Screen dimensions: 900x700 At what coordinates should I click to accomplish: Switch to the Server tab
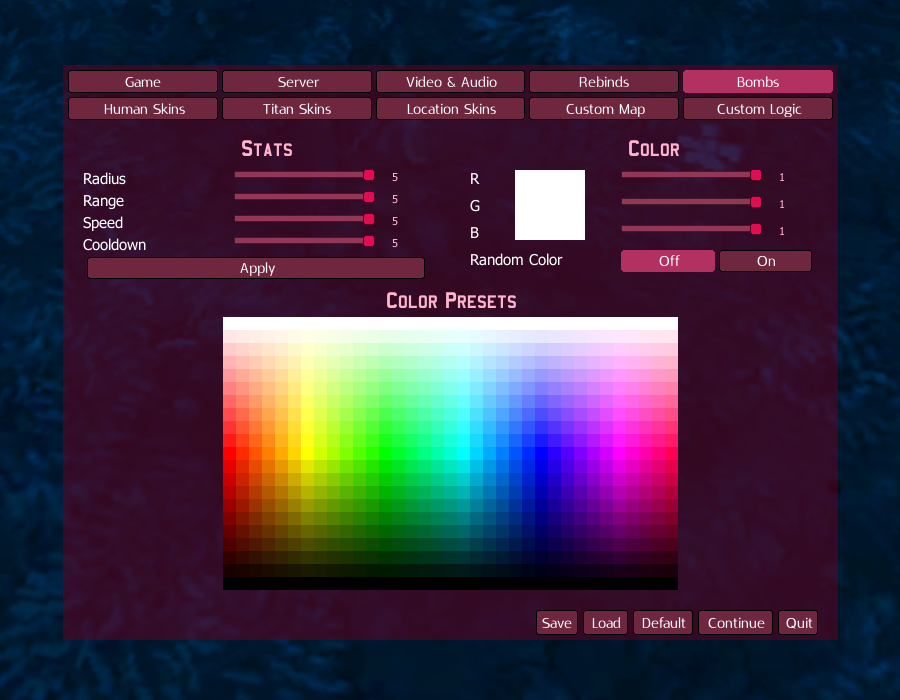point(297,81)
